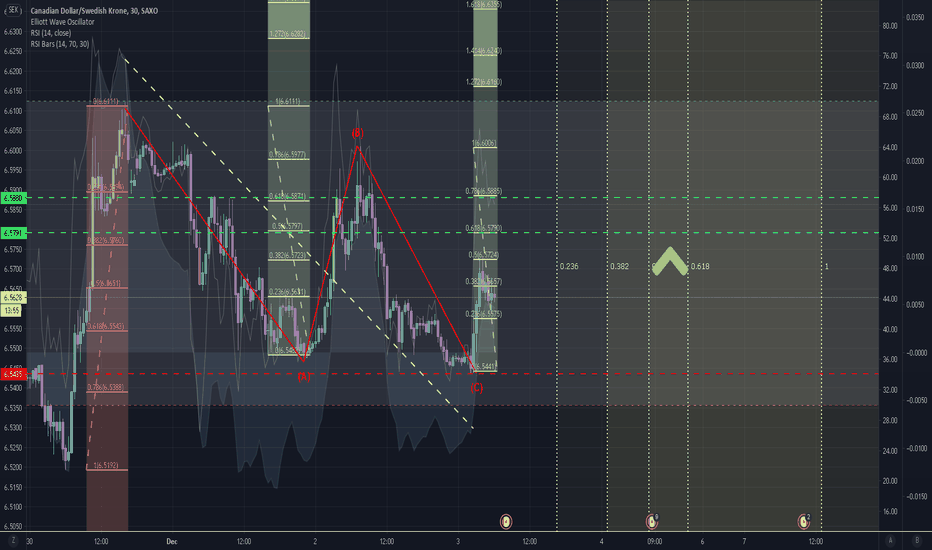Select the Elliott Wave Oscillator legend
This screenshot has height=550, width=932.
pos(62,22)
